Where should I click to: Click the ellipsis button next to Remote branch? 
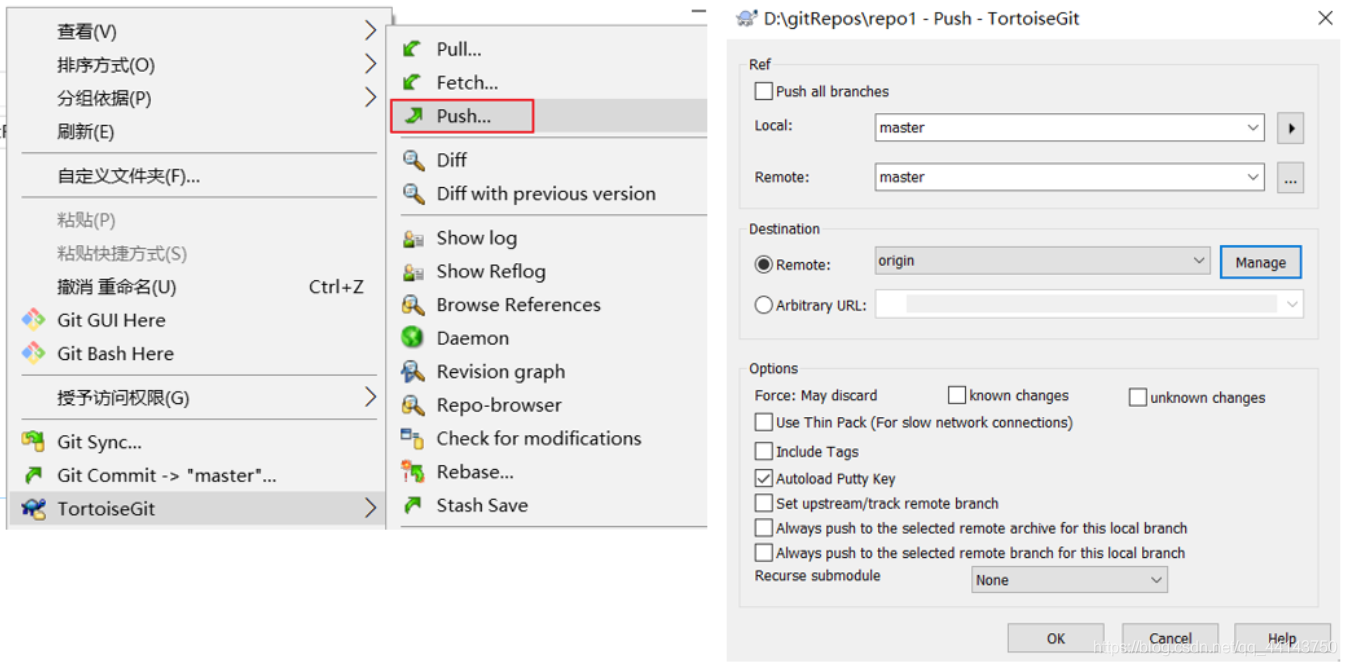[x=1291, y=178]
